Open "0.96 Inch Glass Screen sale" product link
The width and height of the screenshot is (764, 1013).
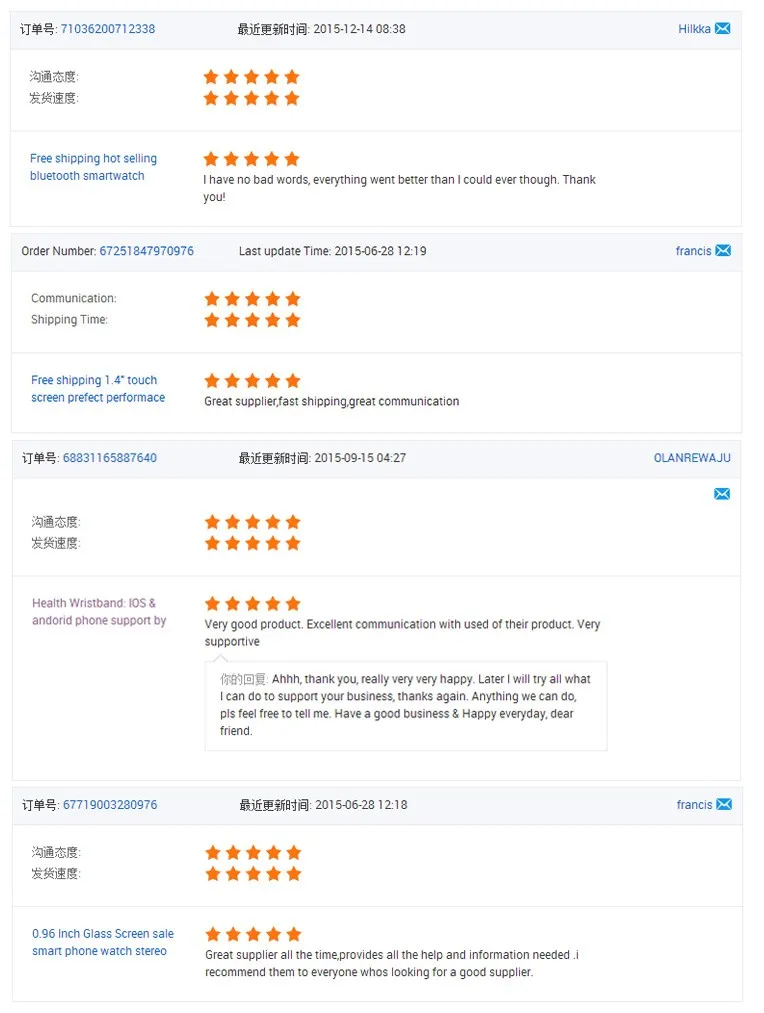[x=102, y=942]
